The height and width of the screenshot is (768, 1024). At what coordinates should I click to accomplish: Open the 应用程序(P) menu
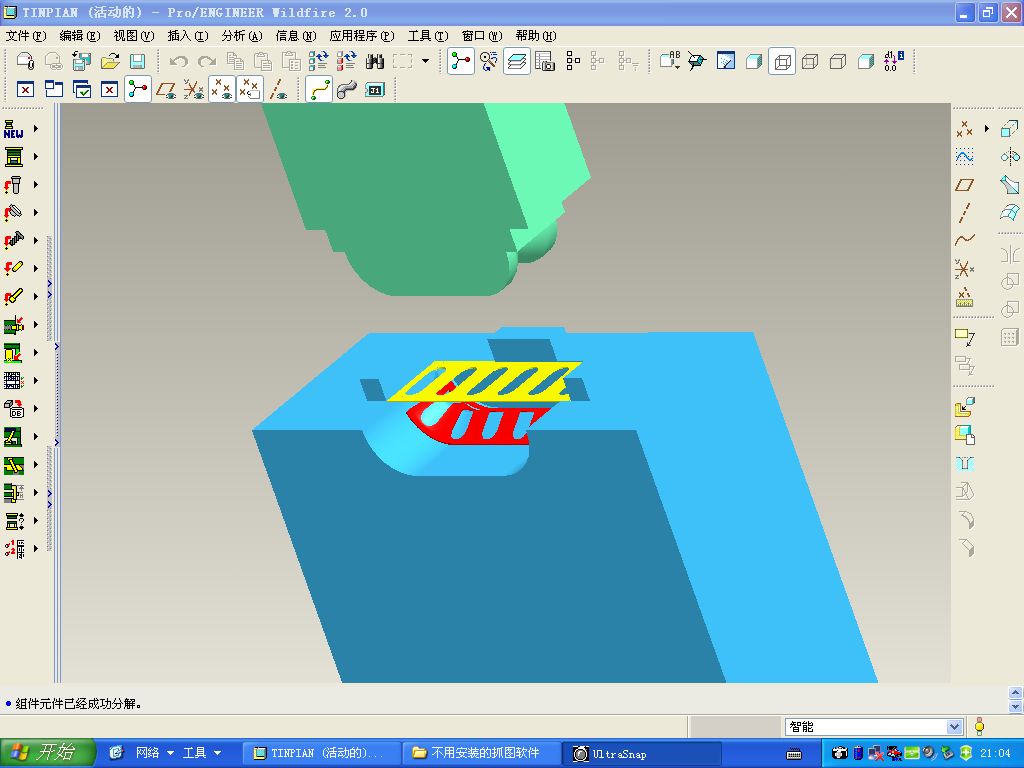point(362,36)
